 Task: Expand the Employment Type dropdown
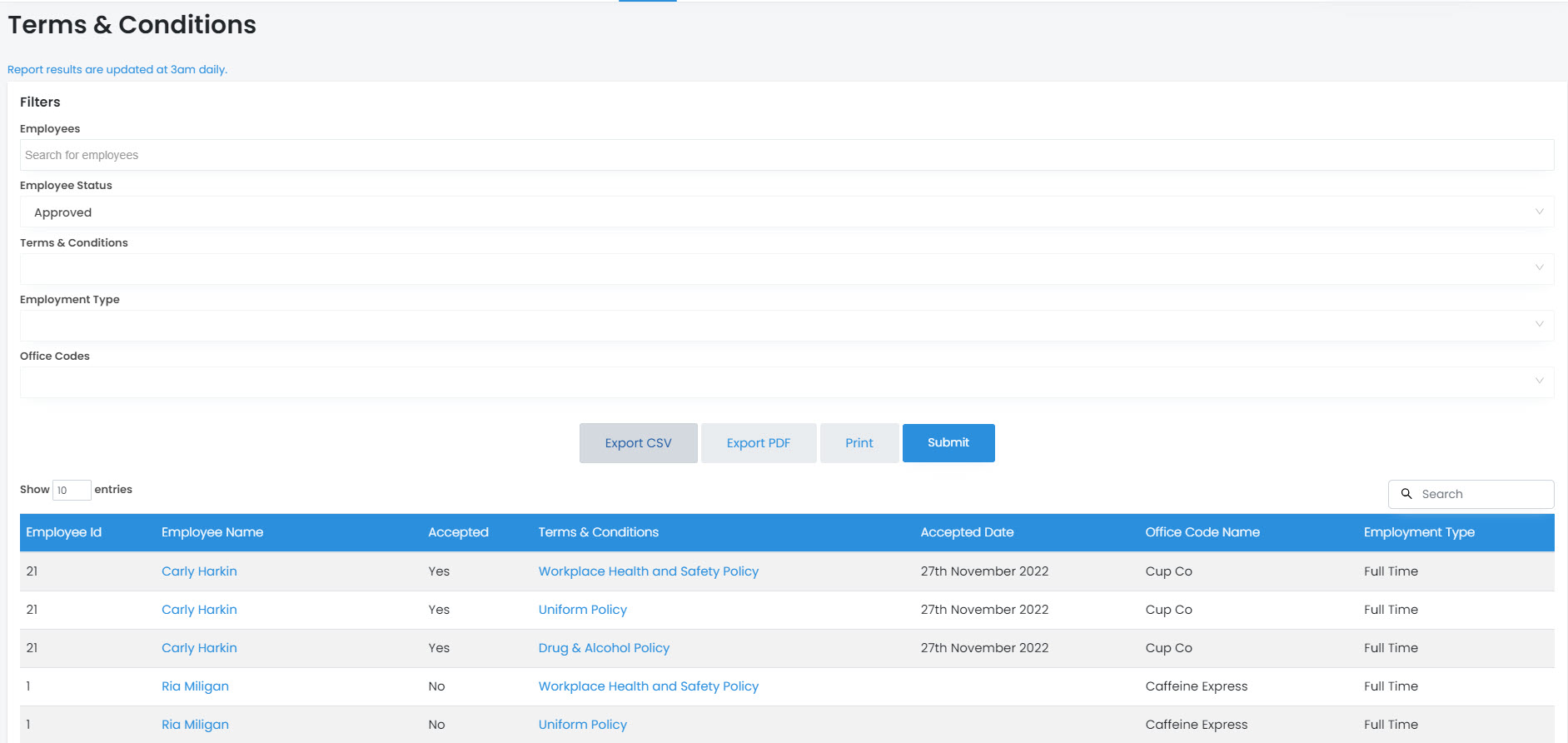point(786,326)
